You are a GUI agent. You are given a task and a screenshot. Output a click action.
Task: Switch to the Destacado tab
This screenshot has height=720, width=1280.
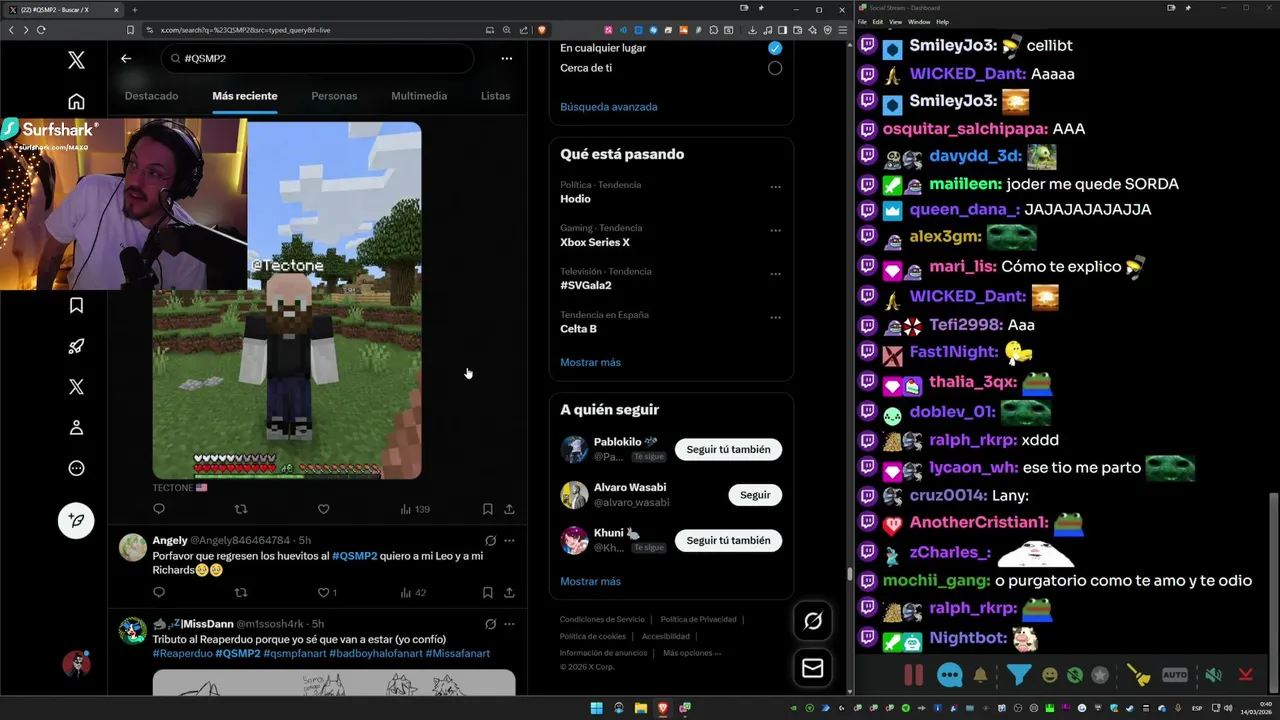[151, 96]
